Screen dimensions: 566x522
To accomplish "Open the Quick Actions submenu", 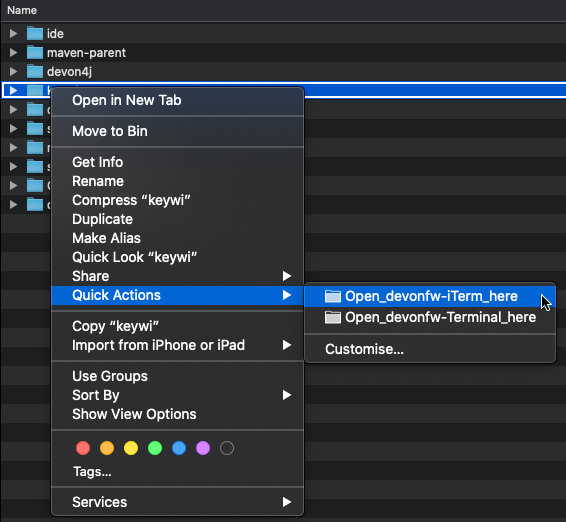I will click(x=177, y=295).
